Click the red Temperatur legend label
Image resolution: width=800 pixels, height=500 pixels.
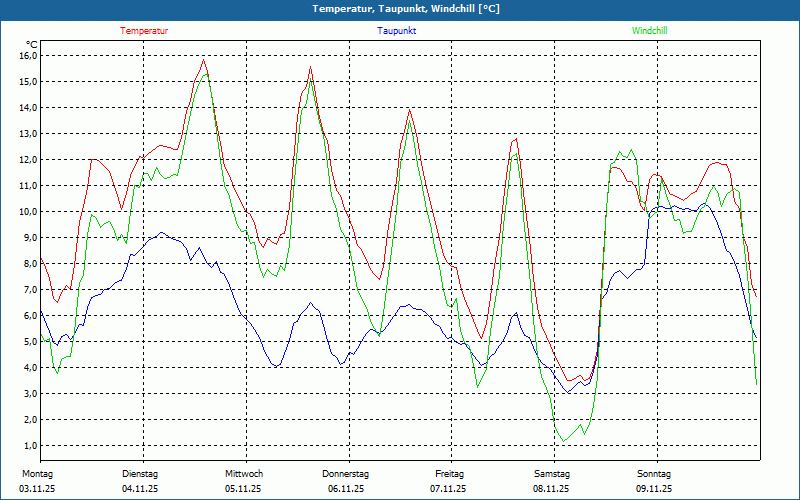[144, 31]
